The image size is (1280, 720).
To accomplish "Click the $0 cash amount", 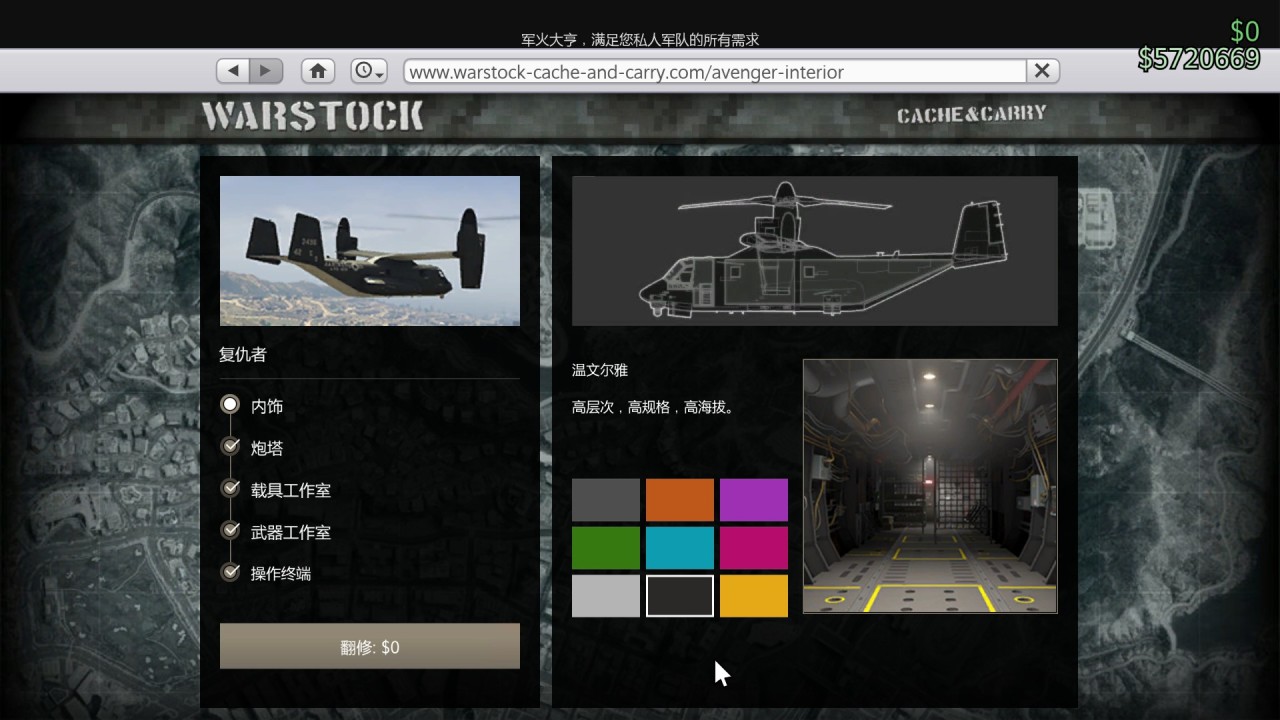I will point(1244,31).
